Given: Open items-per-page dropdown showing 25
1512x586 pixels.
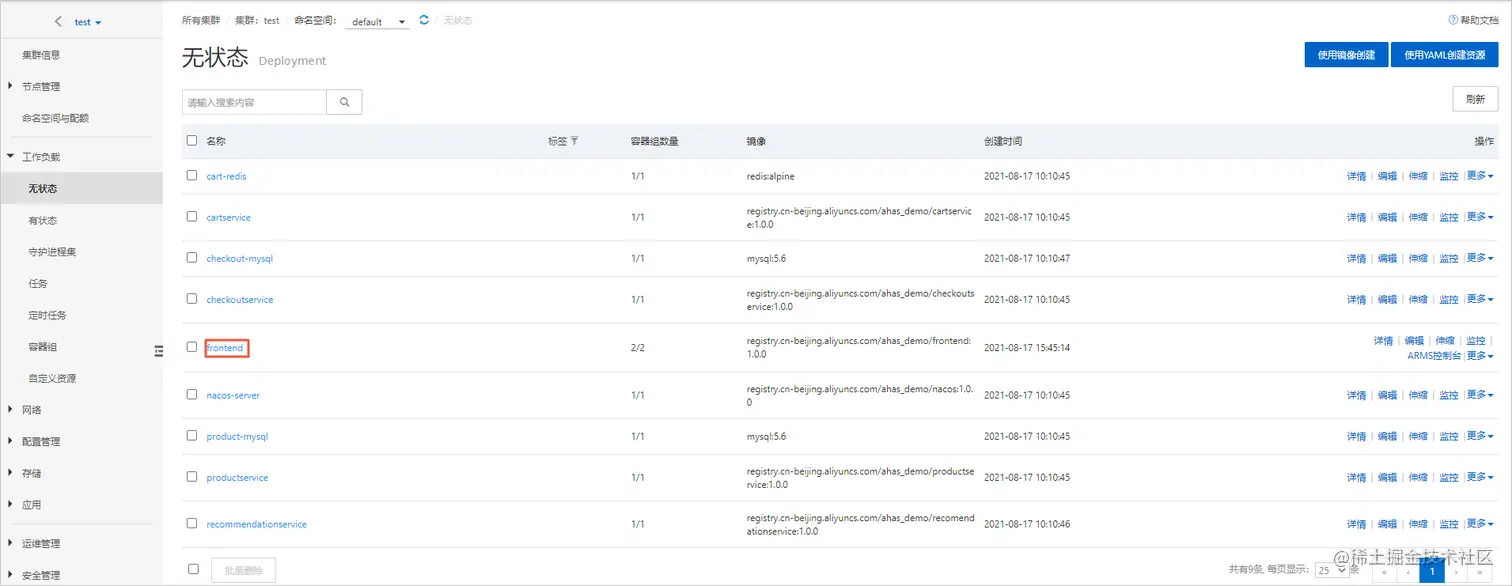Looking at the screenshot, I should coord(1333,570).
